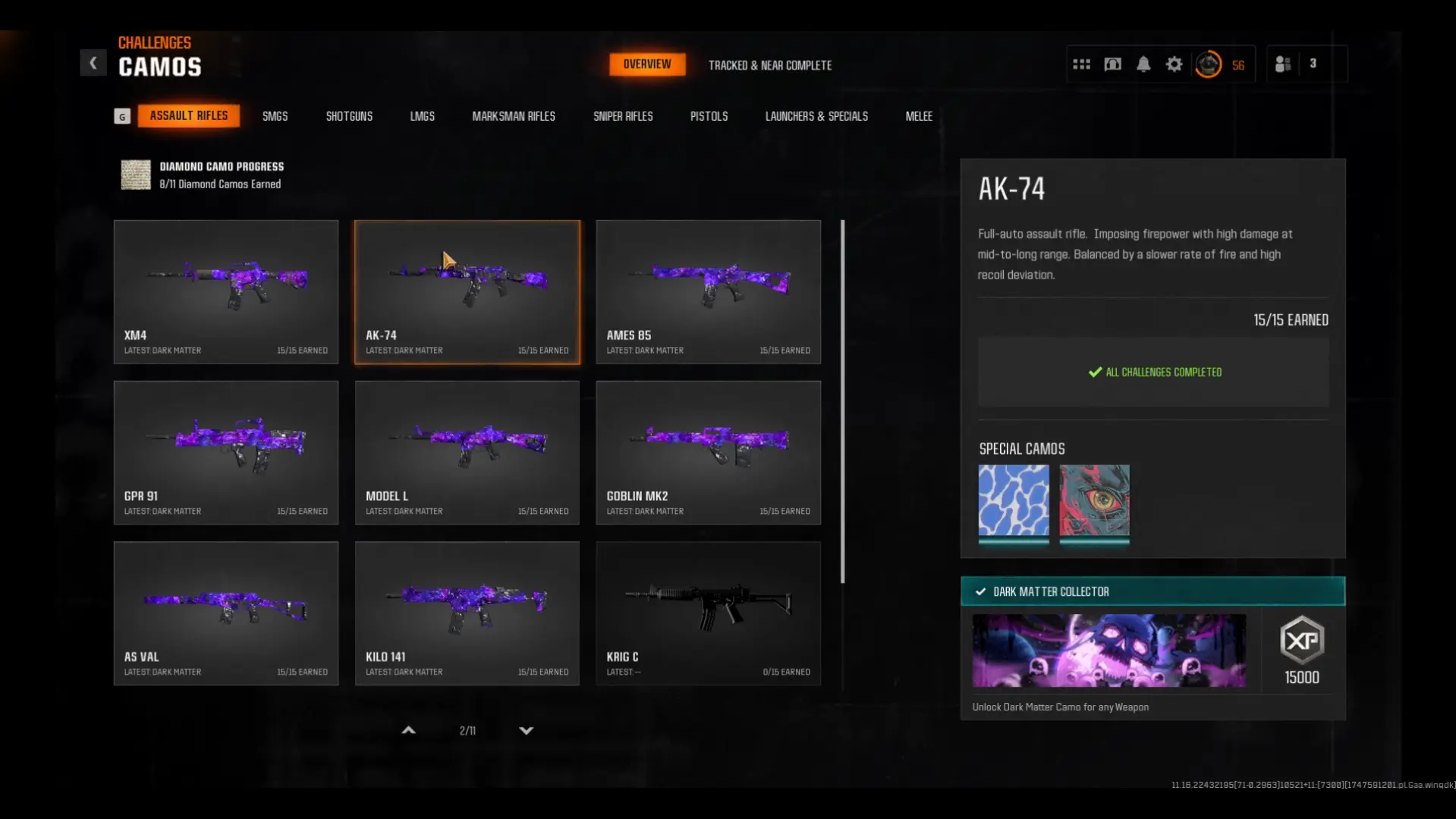This screenshot has height=819, width=1456.
Task: Click the Krig C 0/15 Earned label
Action: point(786,672)
